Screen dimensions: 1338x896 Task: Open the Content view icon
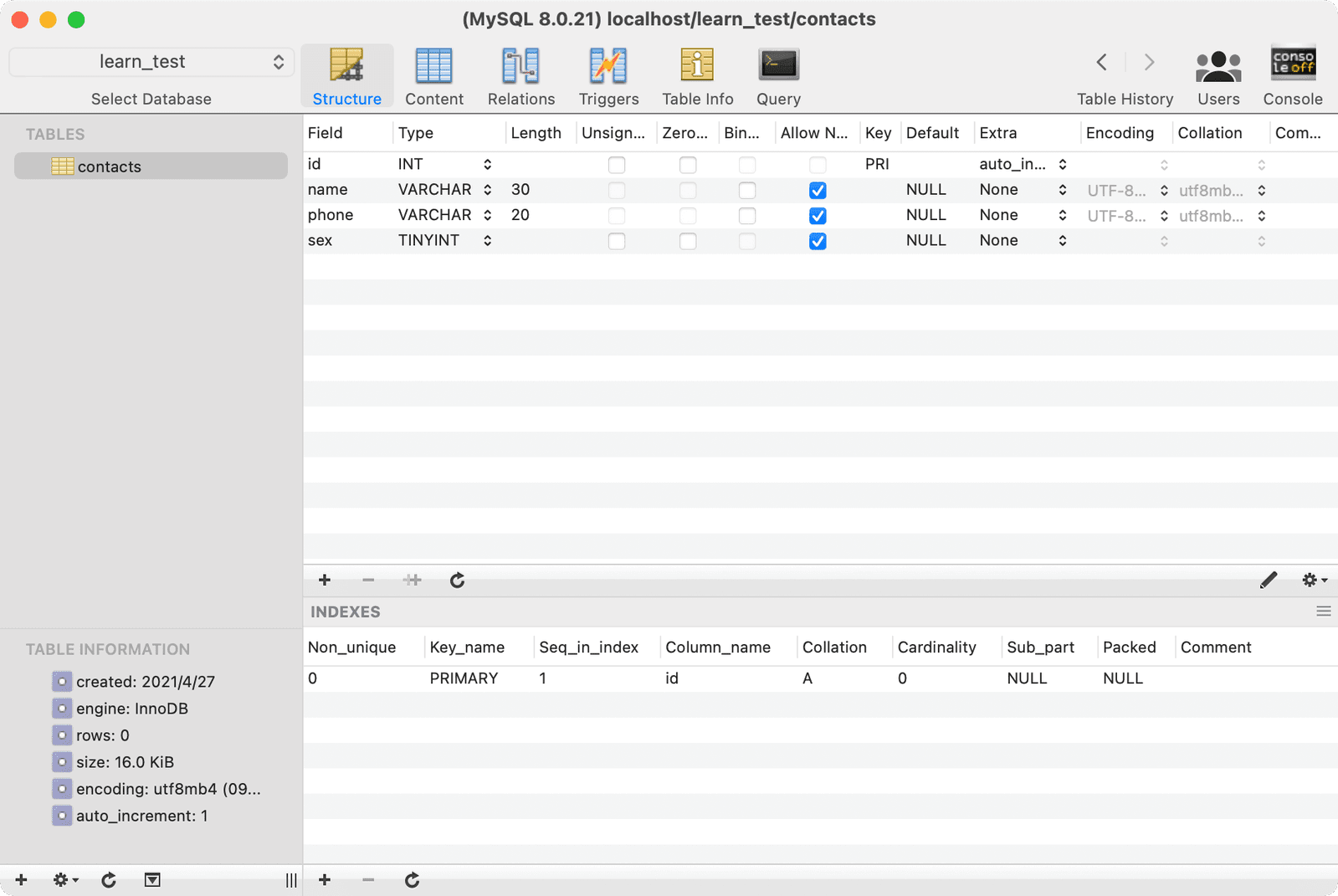(433, 66)
